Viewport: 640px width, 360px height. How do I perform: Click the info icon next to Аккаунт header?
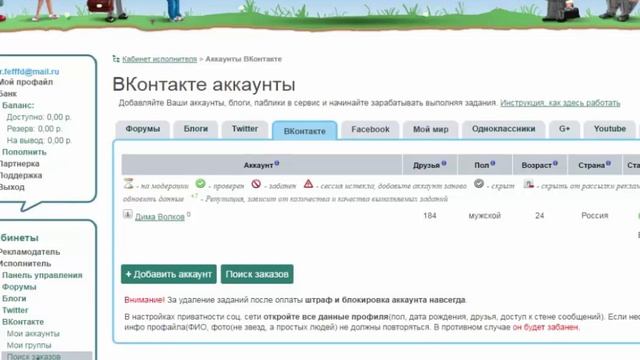[277, 163]
